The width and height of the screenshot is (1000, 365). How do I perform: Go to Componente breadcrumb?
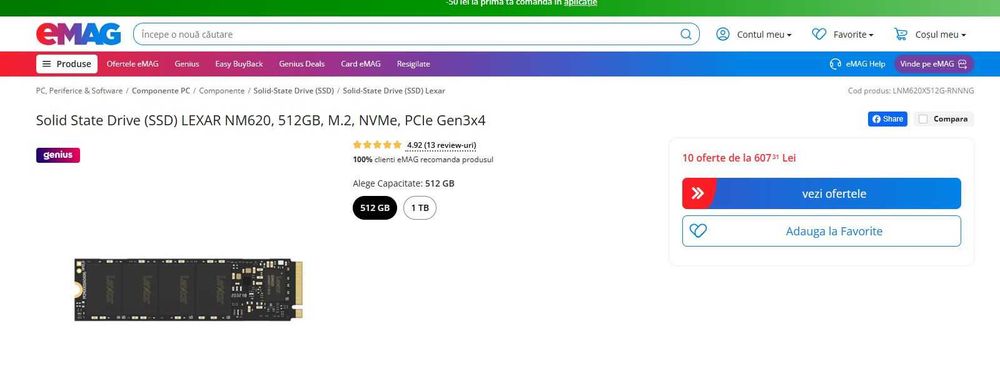221,91
